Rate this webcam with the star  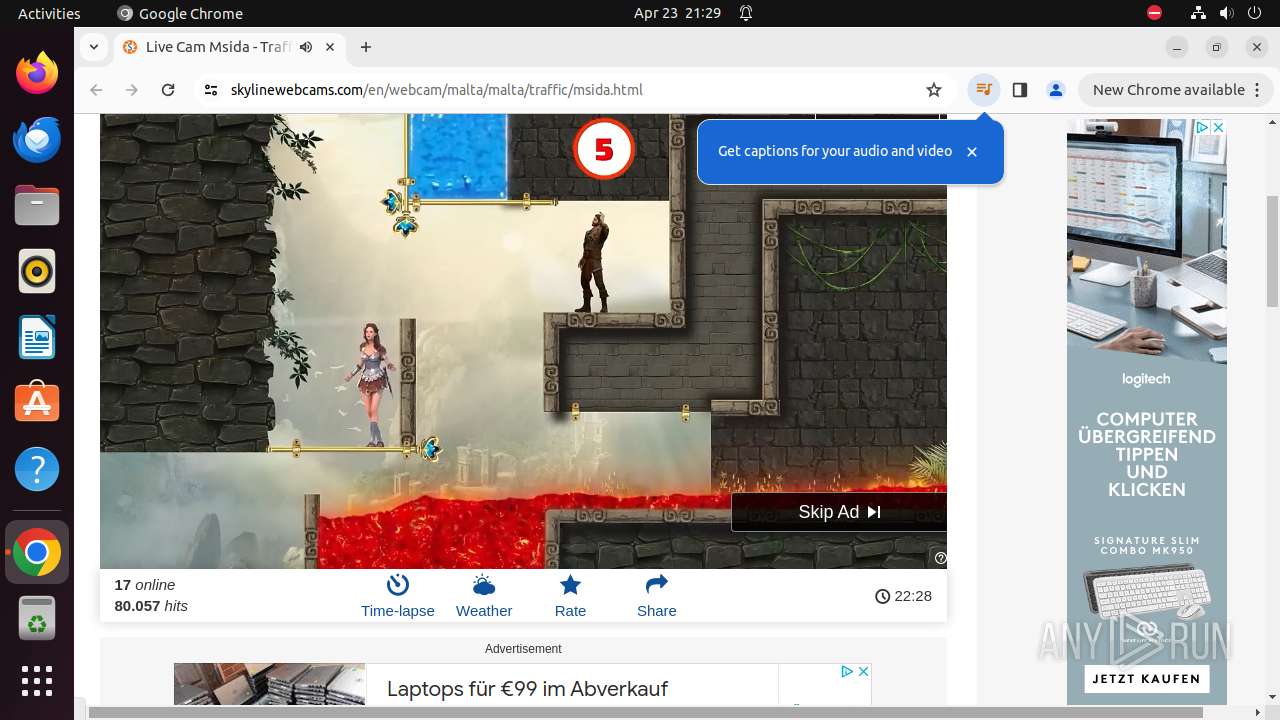tap(570, 596)
